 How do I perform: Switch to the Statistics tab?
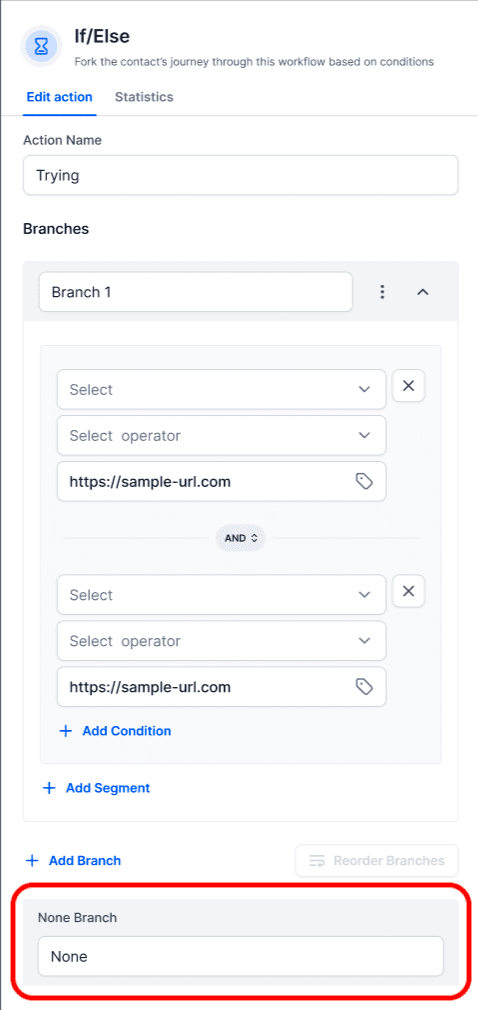(144, 97)
